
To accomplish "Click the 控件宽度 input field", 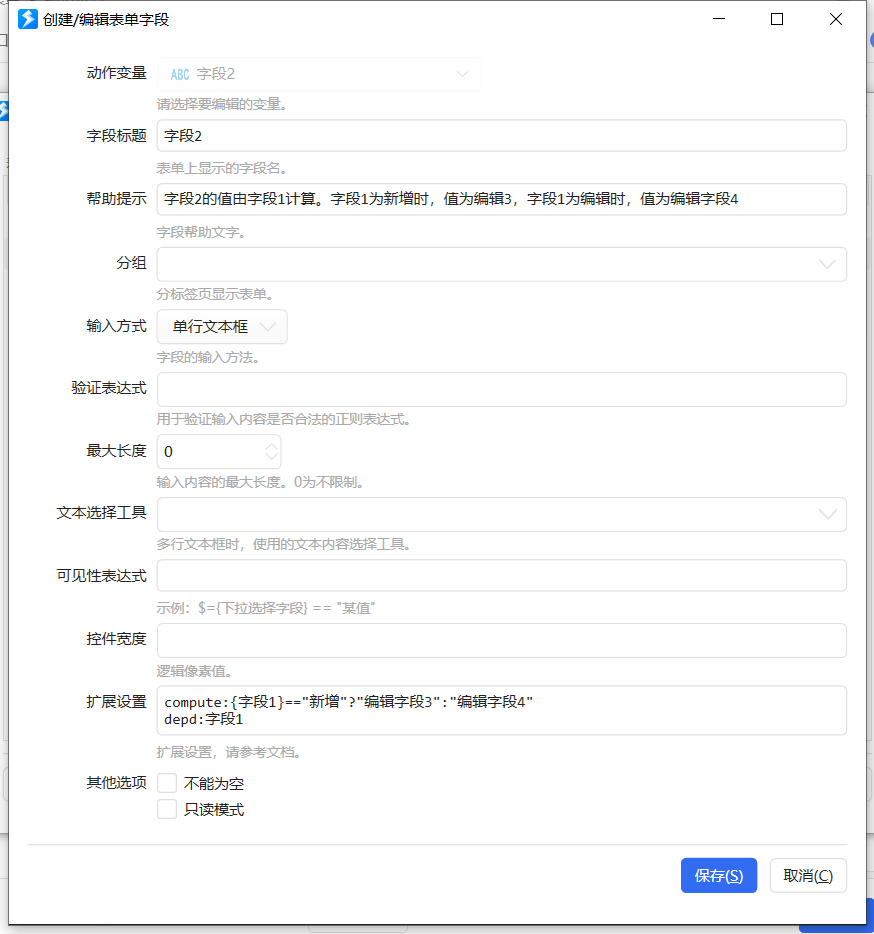I will click(x=501, y=640).
